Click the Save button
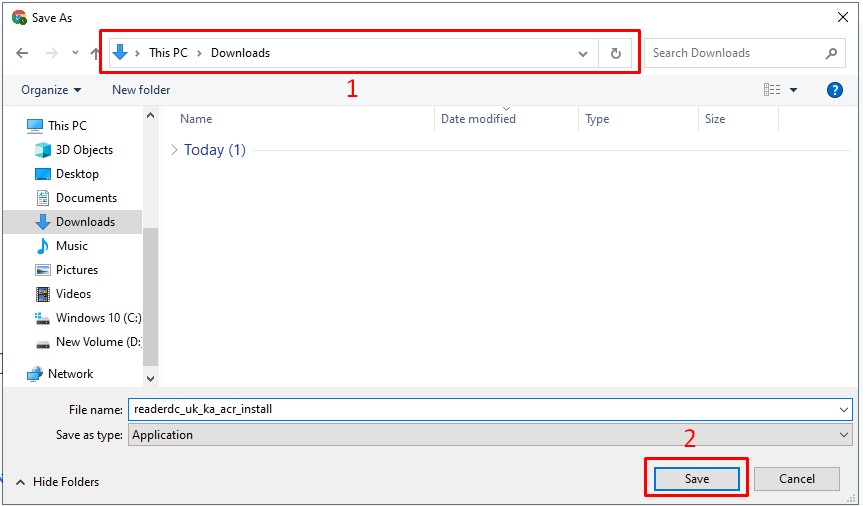Image resolution: width=863 pixels, height=506 pixels. pos(696,479)
